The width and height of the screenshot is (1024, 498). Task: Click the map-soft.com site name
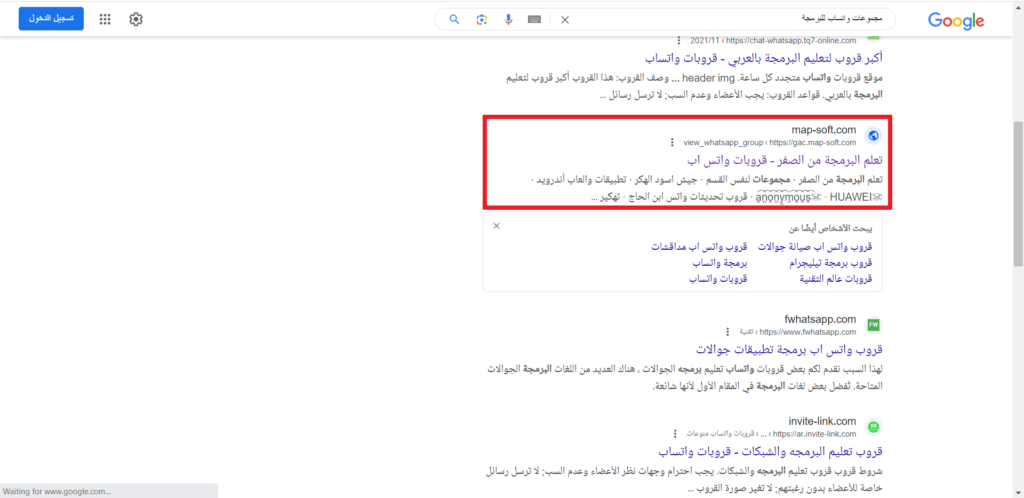824,130
